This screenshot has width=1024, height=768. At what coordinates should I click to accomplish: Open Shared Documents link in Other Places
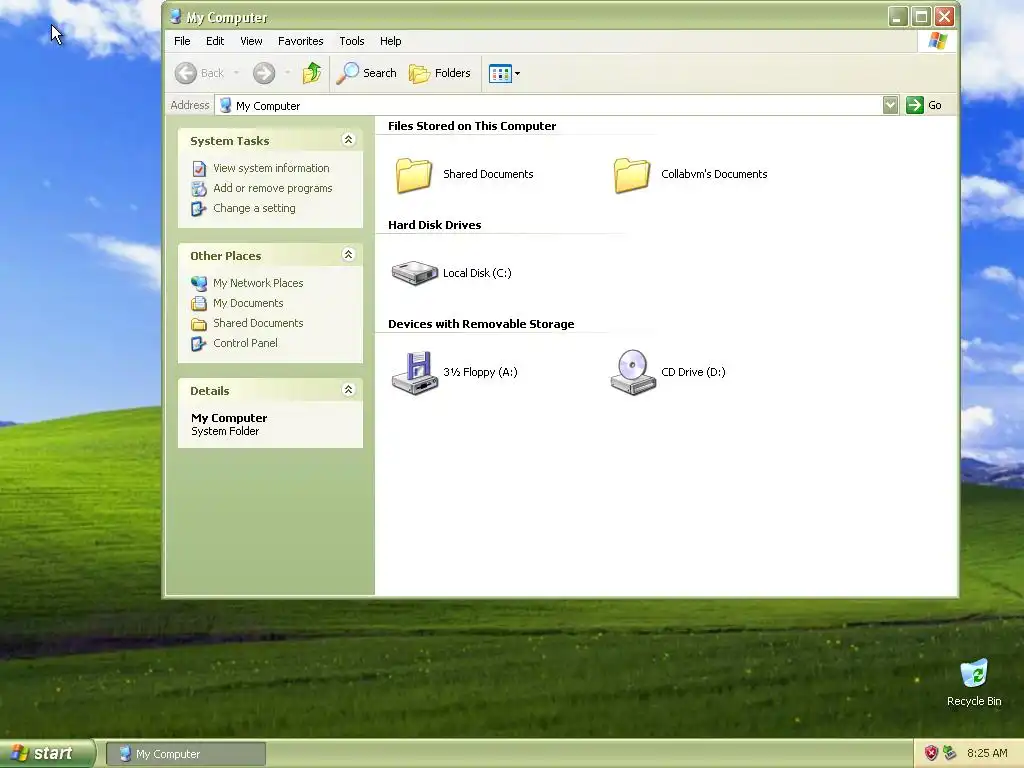[x=258, y=323]
